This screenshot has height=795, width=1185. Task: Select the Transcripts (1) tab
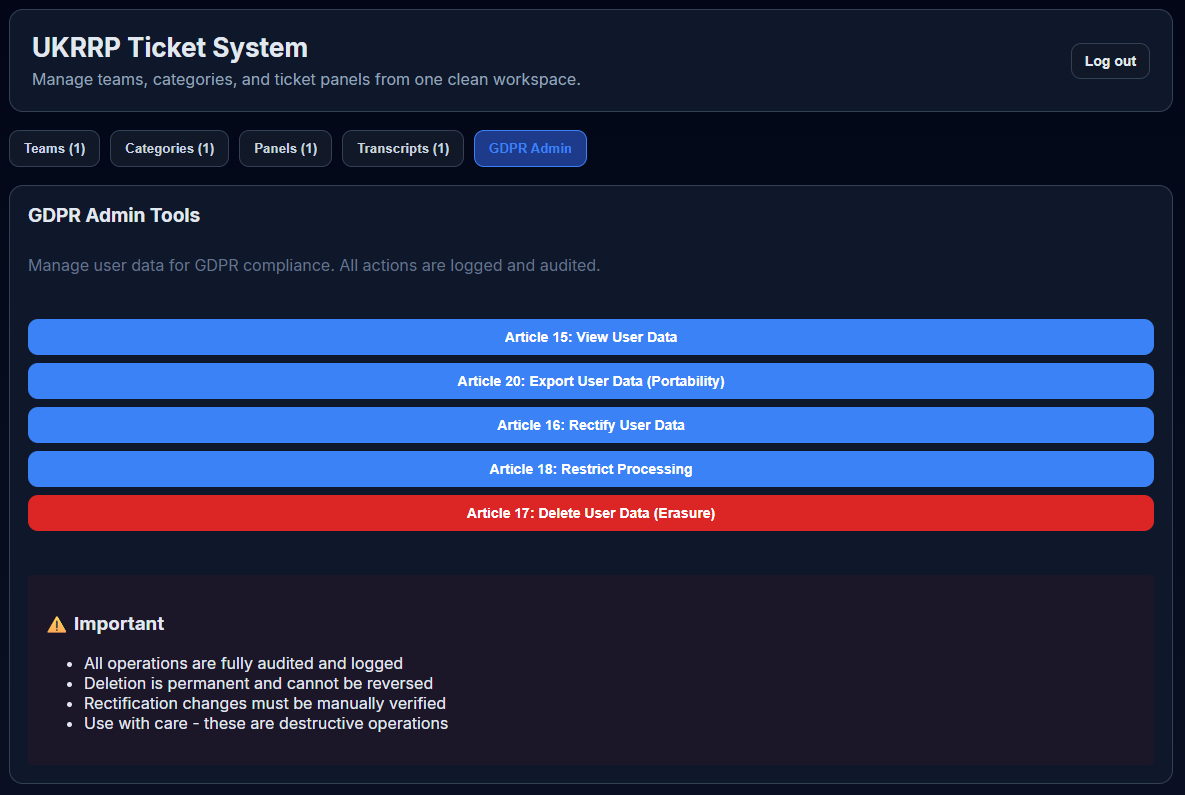(x=403, y=149)
